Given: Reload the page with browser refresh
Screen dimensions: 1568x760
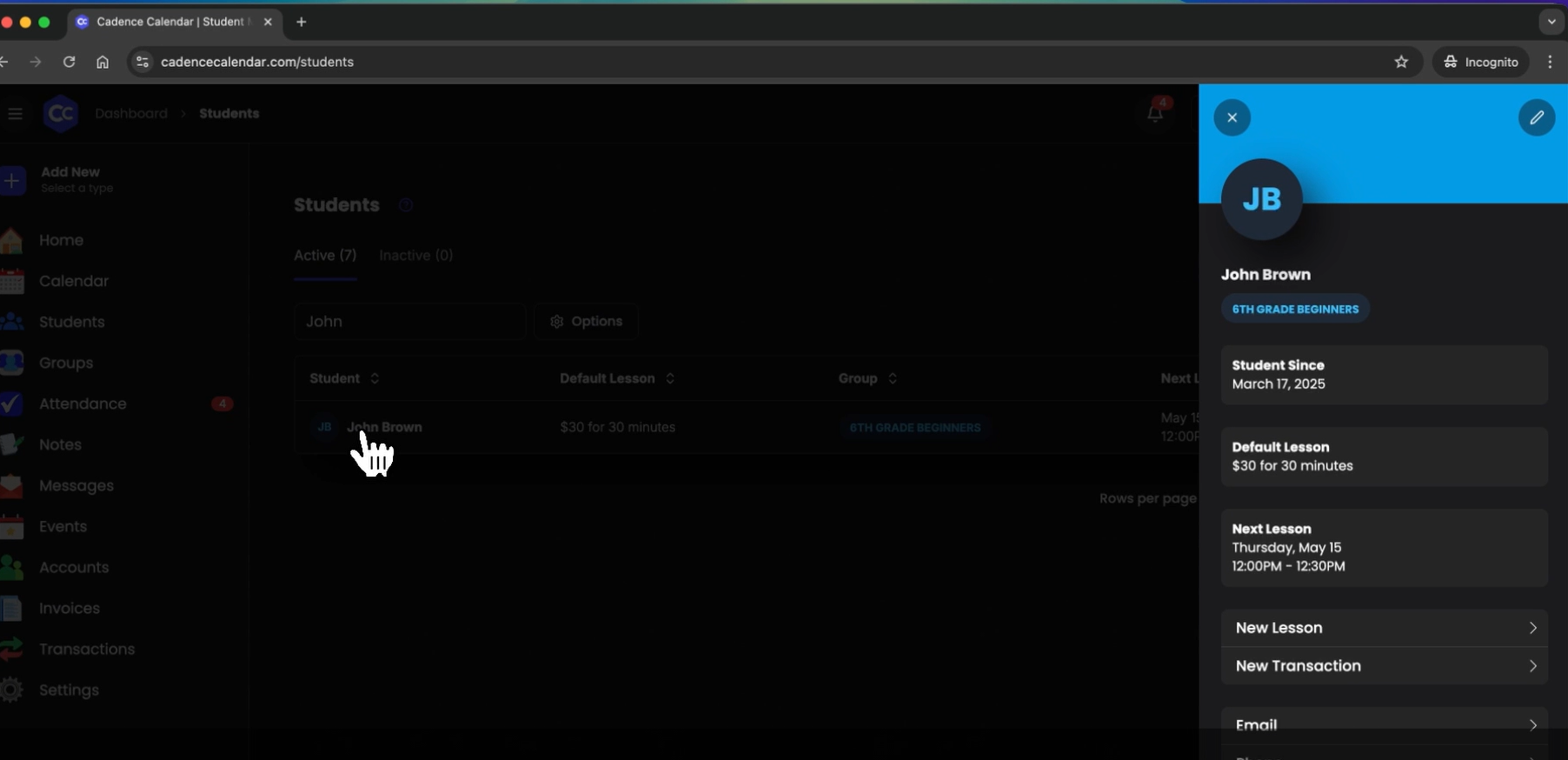Looking at the screenshot, I should pyautogui.click(x=69, y=62).
